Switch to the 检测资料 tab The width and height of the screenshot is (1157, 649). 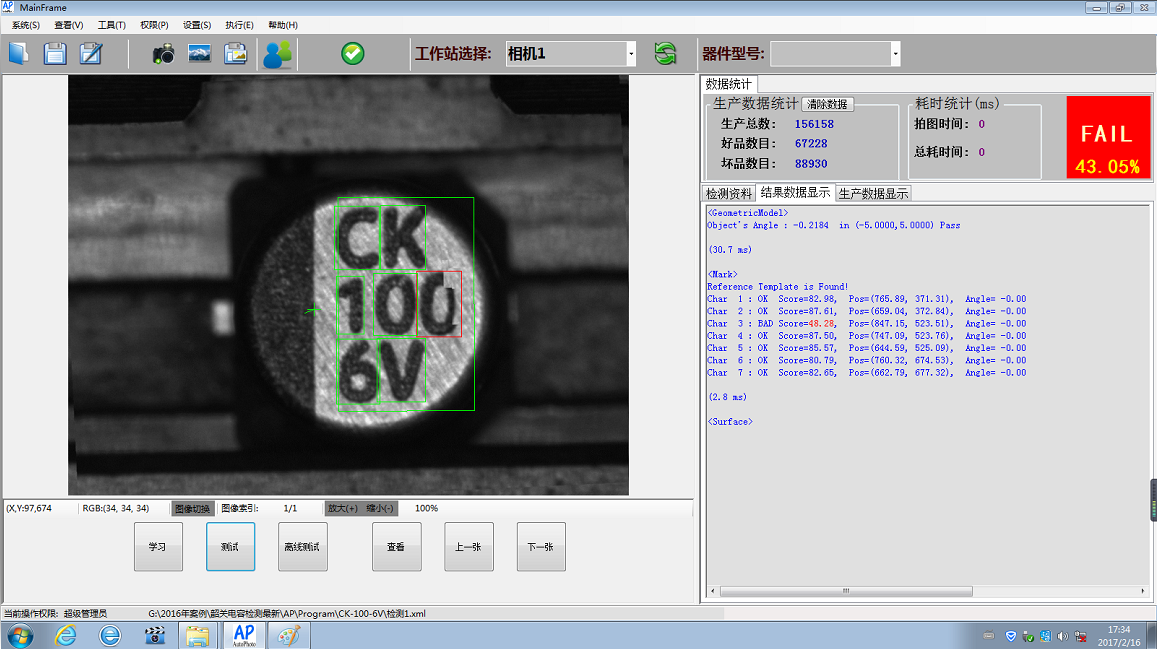tap(729, 194)
